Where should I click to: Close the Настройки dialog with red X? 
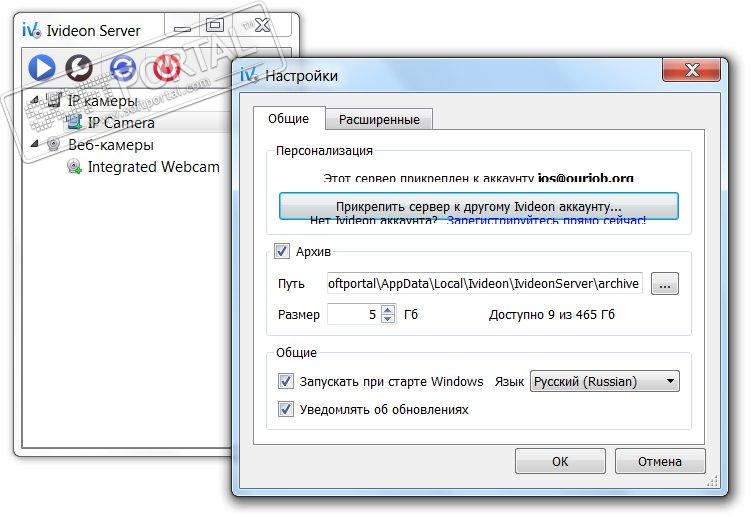point(691,70)
